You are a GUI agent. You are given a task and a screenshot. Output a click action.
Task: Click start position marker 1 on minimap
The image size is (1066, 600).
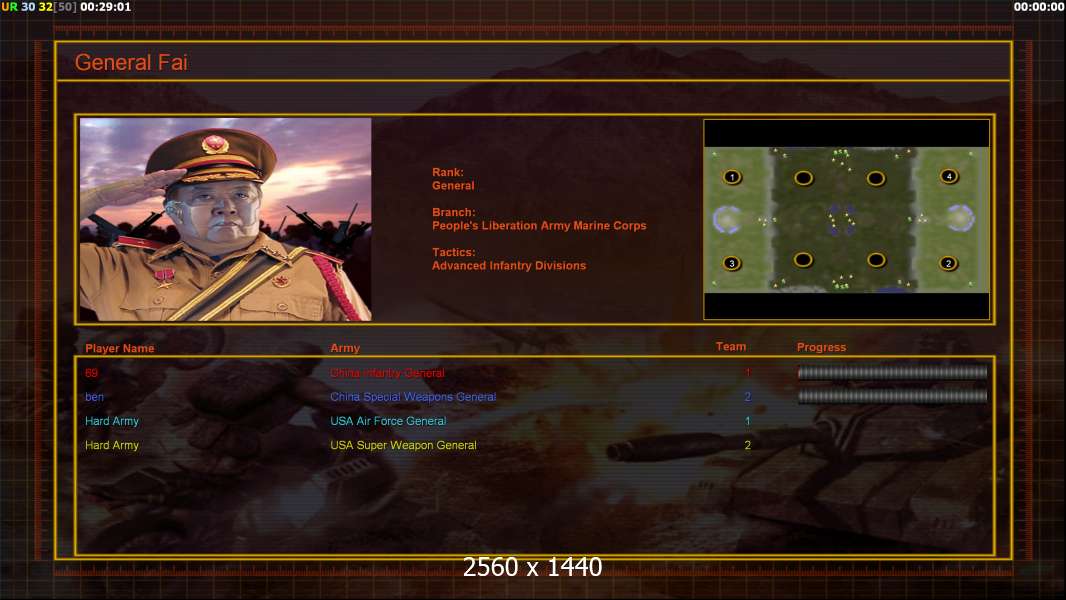pos(732,177)
